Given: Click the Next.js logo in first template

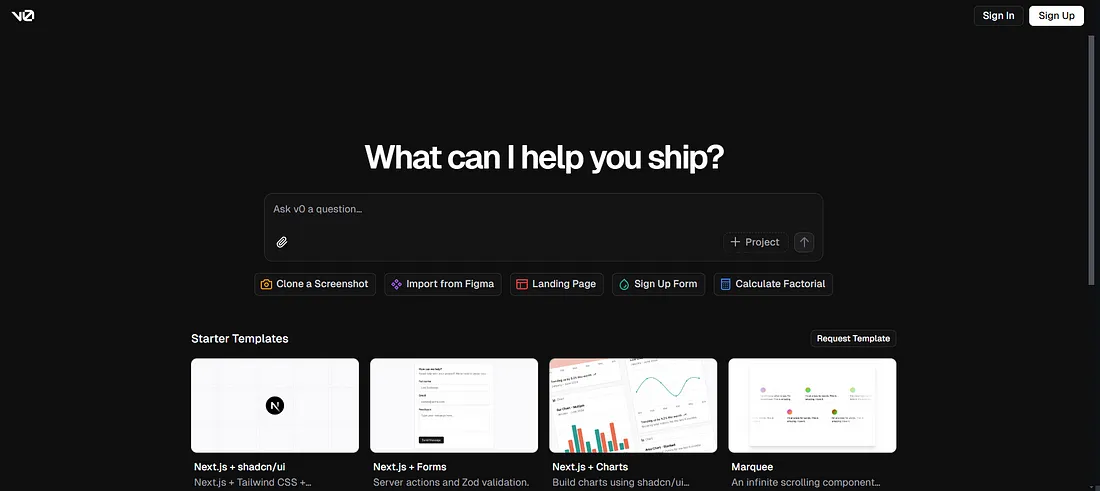Looking at the screenshot, I should coord(275,405).
